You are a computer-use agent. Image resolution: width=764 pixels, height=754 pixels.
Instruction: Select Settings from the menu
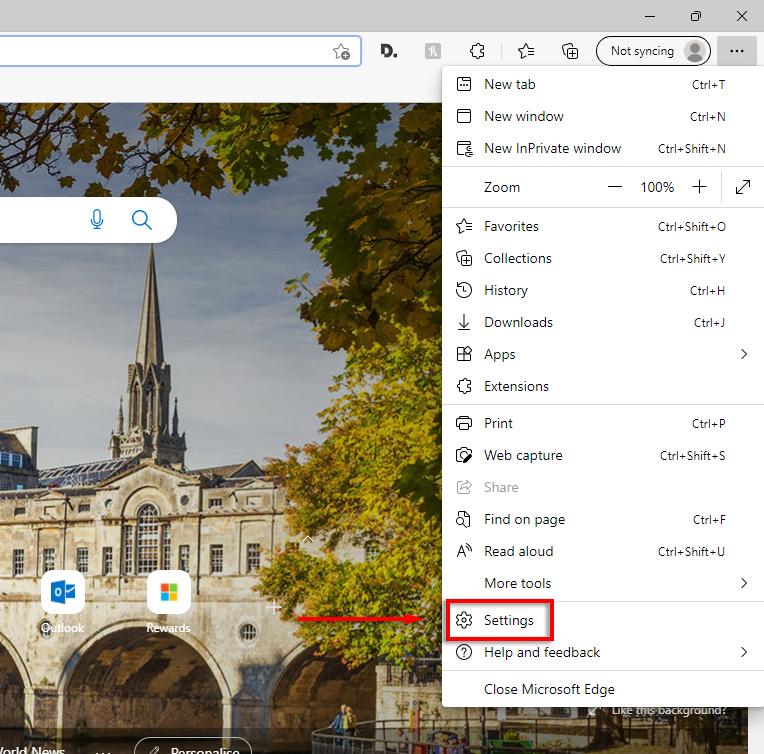509,620
